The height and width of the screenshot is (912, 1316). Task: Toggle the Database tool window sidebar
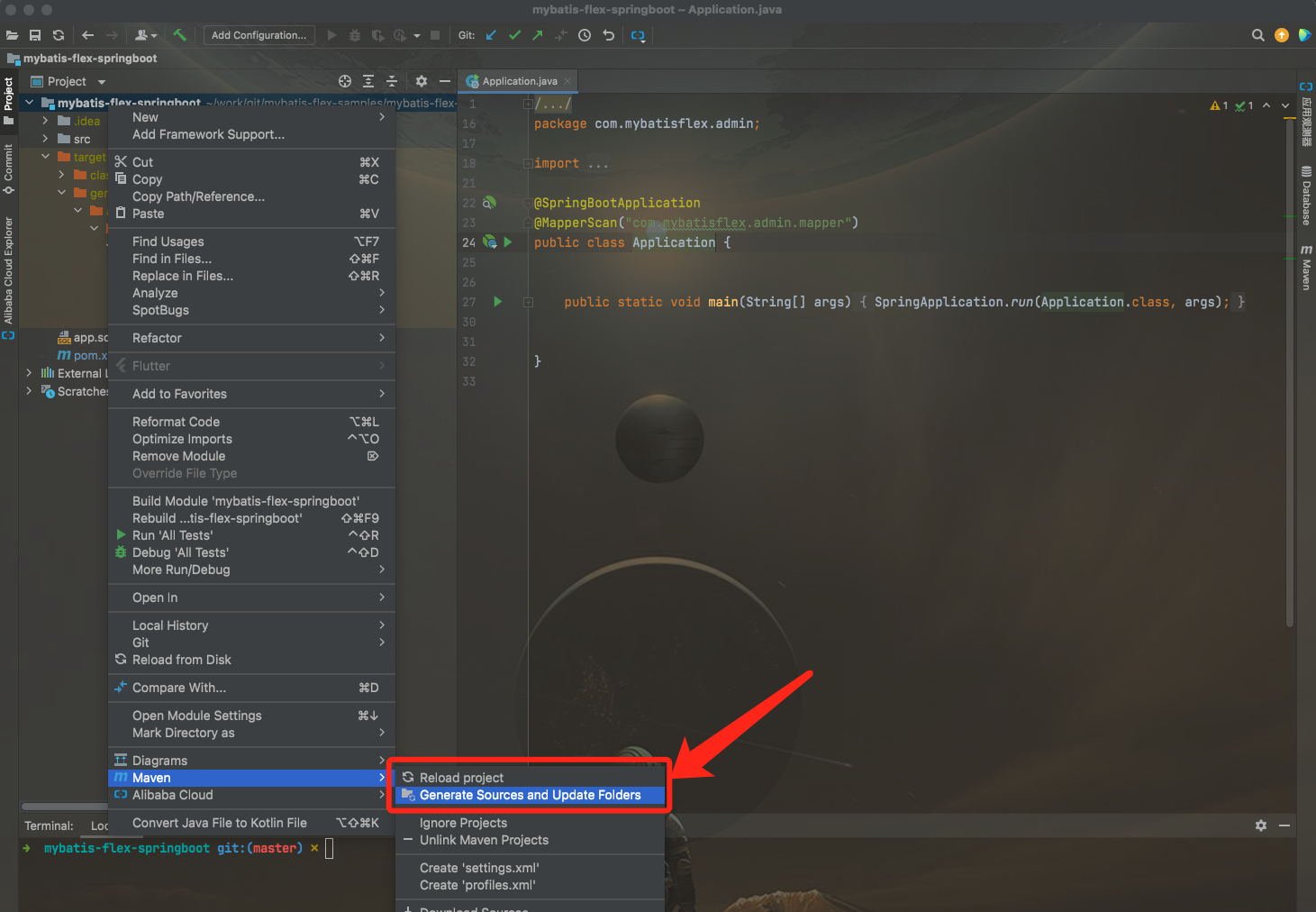click(x=1306, y=196)
